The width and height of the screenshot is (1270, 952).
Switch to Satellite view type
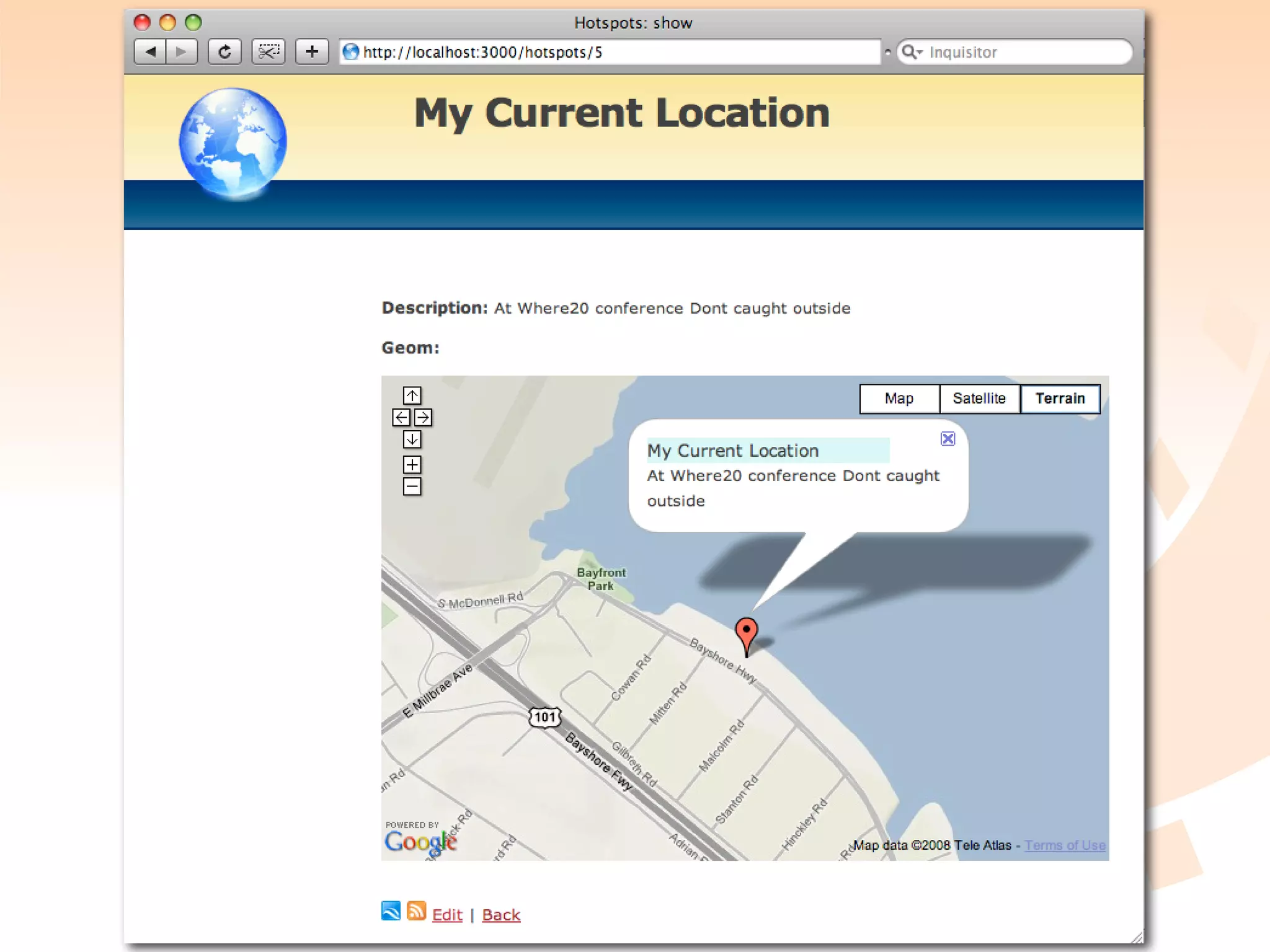[x=979, y=399]
